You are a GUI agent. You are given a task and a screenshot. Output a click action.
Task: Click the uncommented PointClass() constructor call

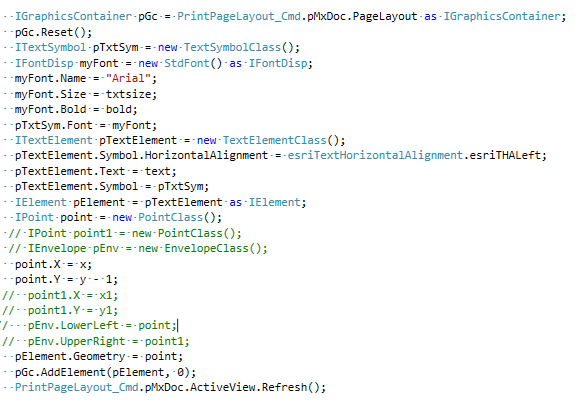tap(177, 217)
